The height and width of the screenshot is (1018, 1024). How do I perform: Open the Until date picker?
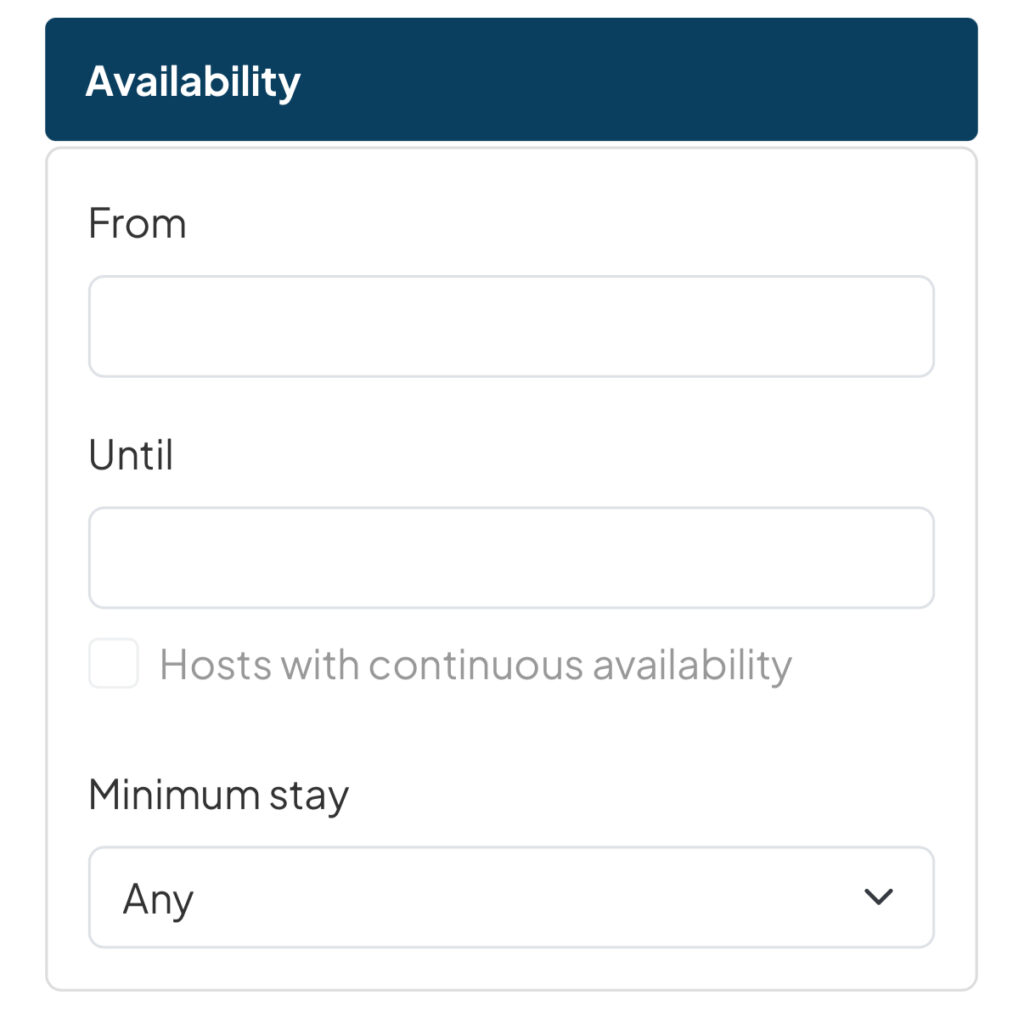coord(511,558)
